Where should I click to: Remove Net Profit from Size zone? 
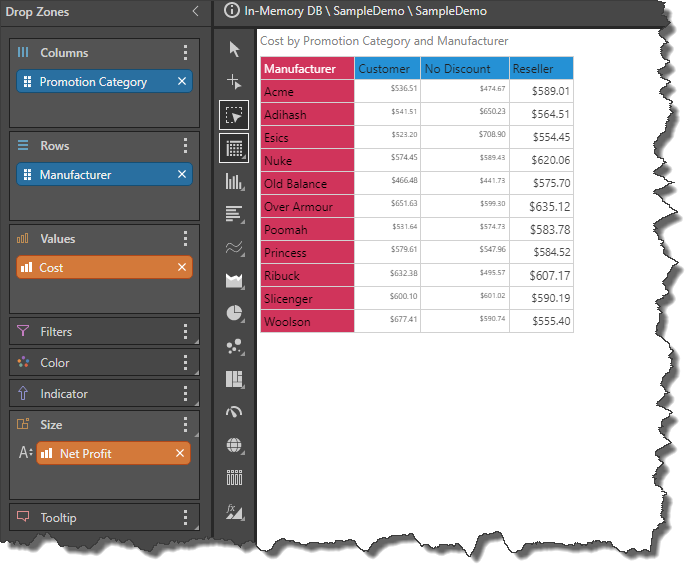pyautogui.click(x=180, y=454)
